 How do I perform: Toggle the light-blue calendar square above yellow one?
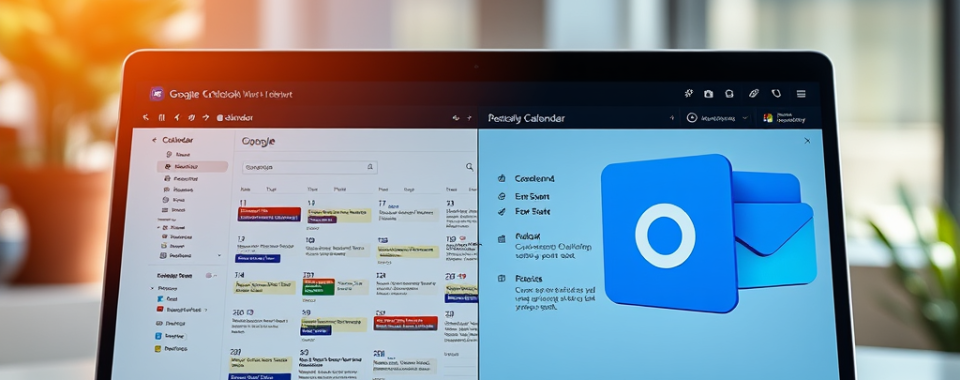click(x=158, y=336)
